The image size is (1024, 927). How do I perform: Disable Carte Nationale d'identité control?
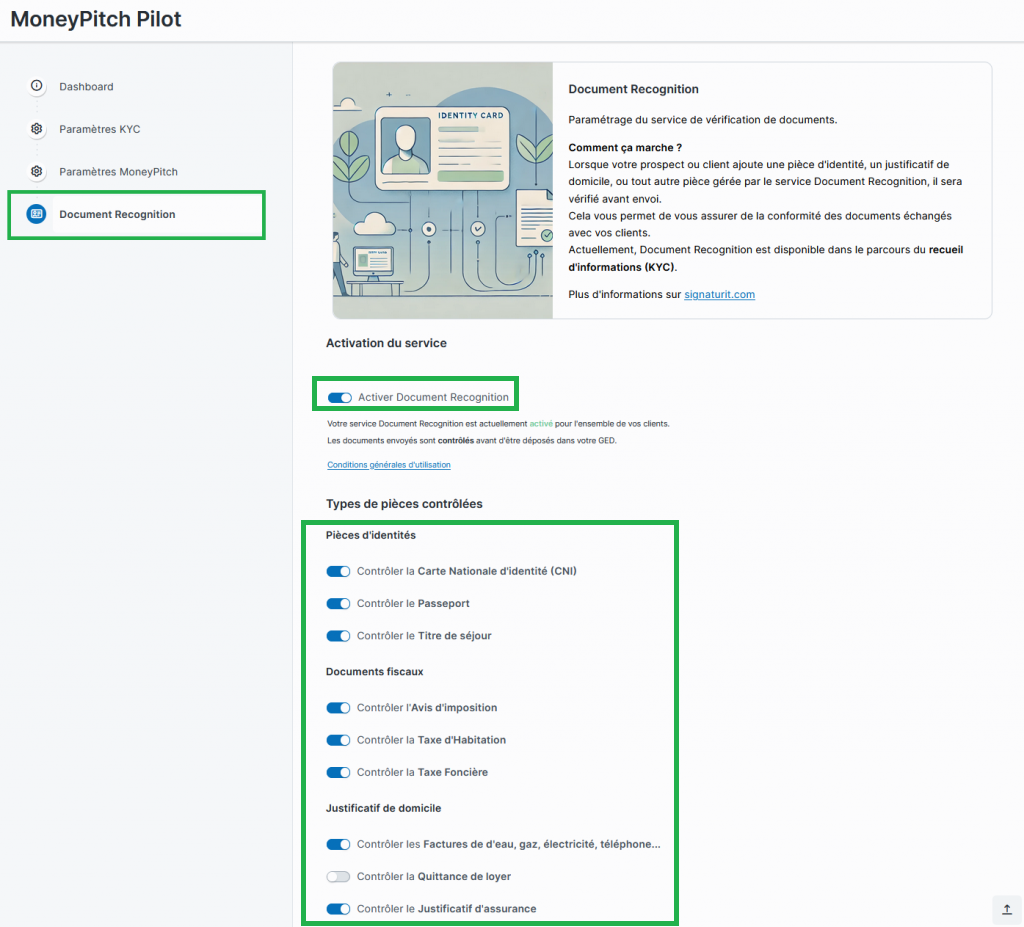[339, 572]
